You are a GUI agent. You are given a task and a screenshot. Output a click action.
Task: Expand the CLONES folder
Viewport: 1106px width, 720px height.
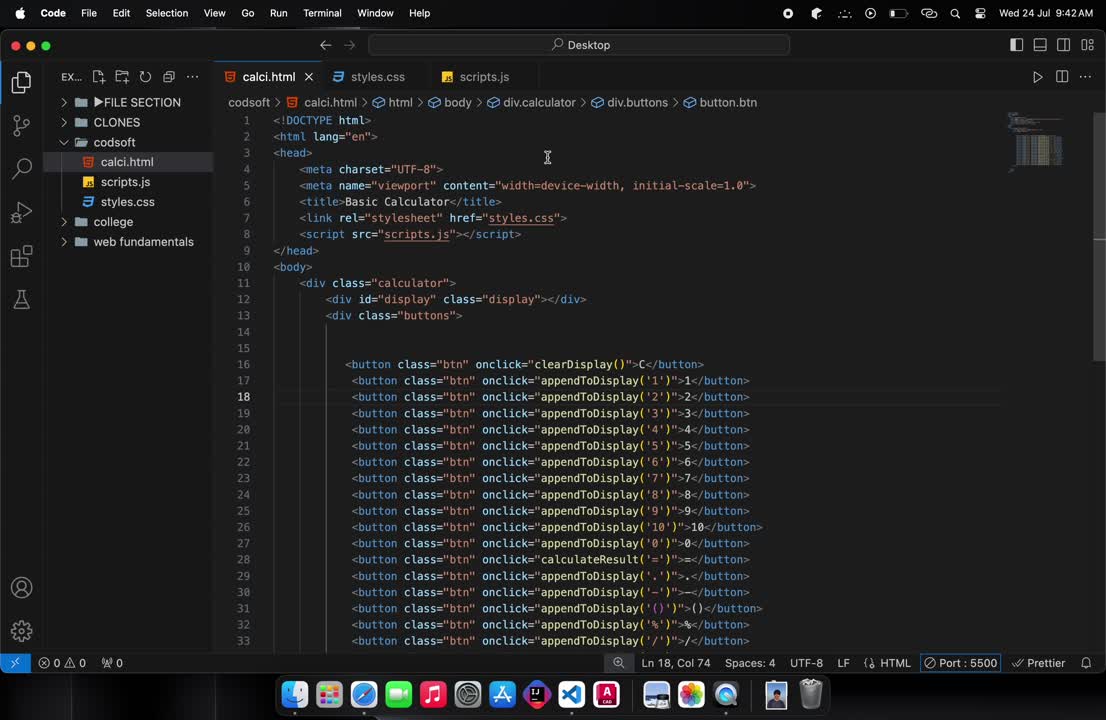pos(128,122)
